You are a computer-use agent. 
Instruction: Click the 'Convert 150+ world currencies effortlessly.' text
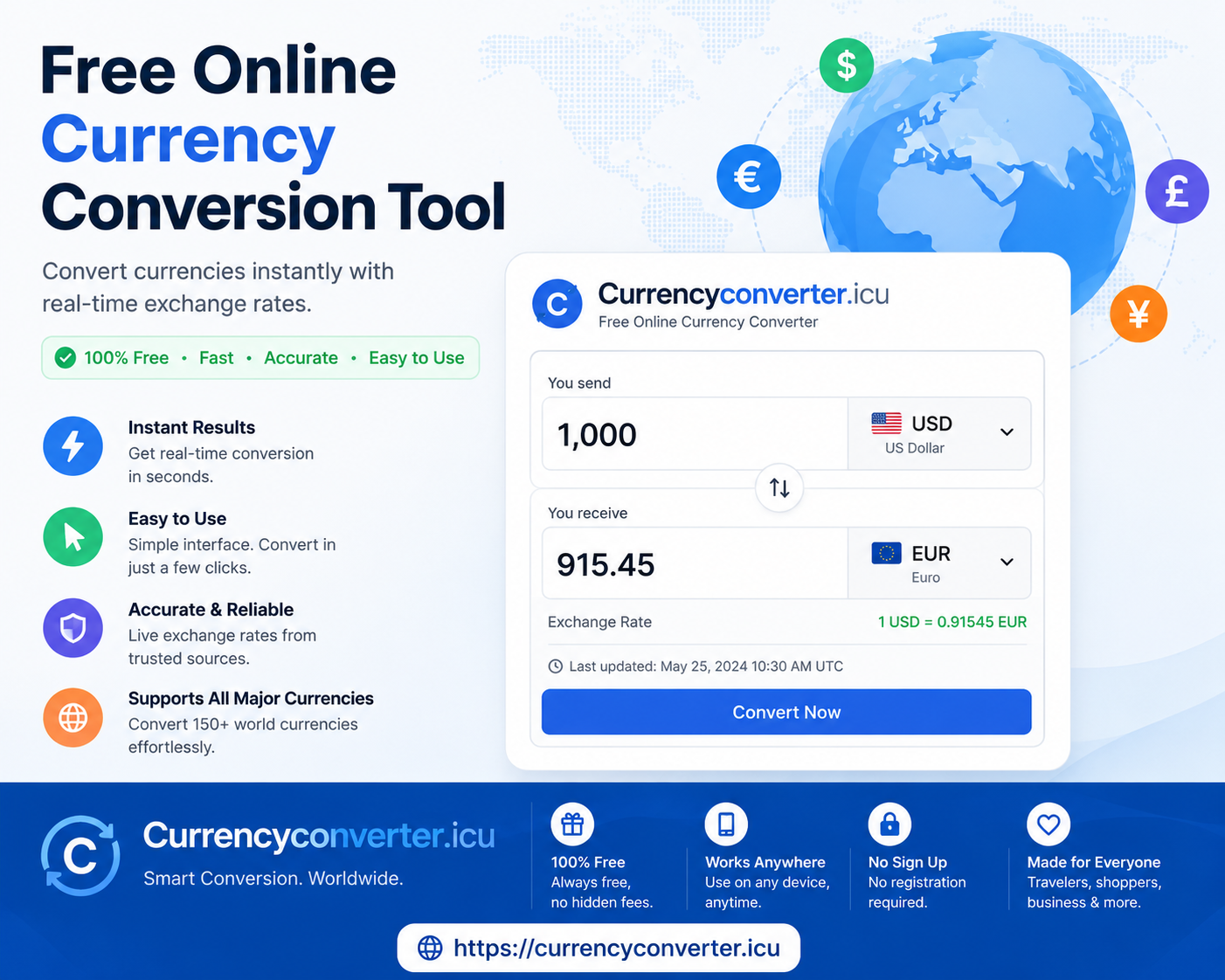[243, 735]
